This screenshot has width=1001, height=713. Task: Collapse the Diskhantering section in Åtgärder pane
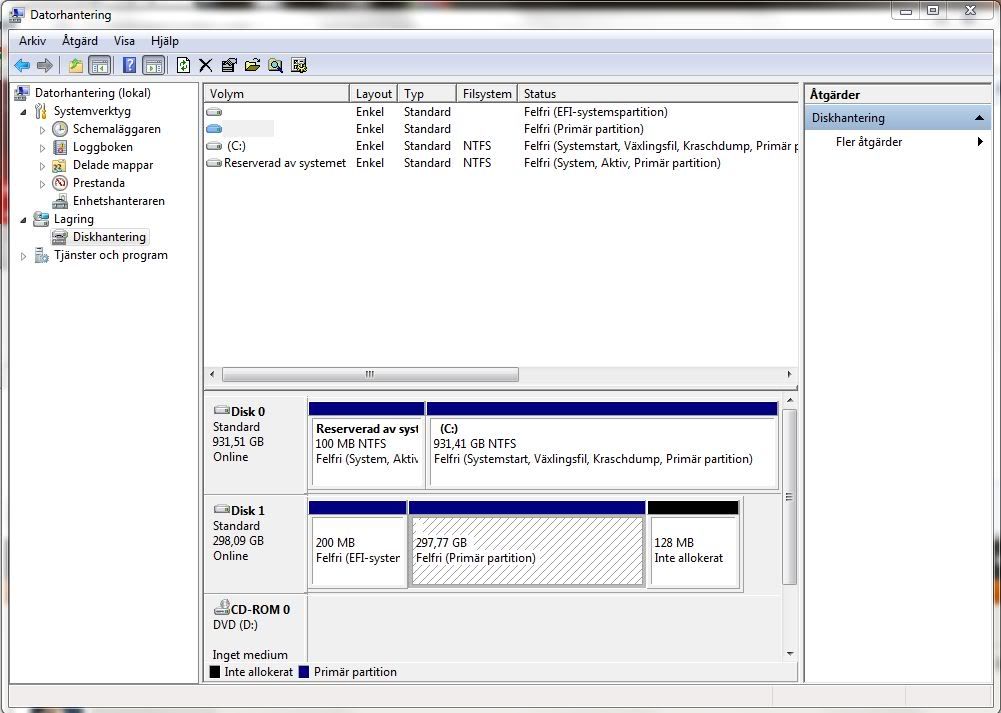[x=979, y=118]
